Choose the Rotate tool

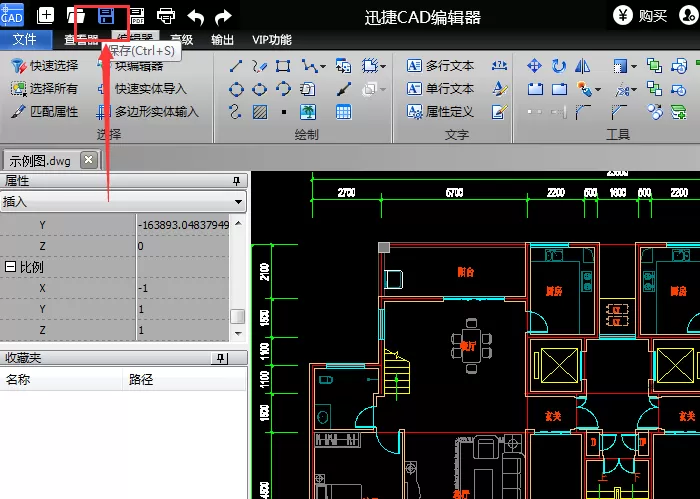[x=558, y=66]
